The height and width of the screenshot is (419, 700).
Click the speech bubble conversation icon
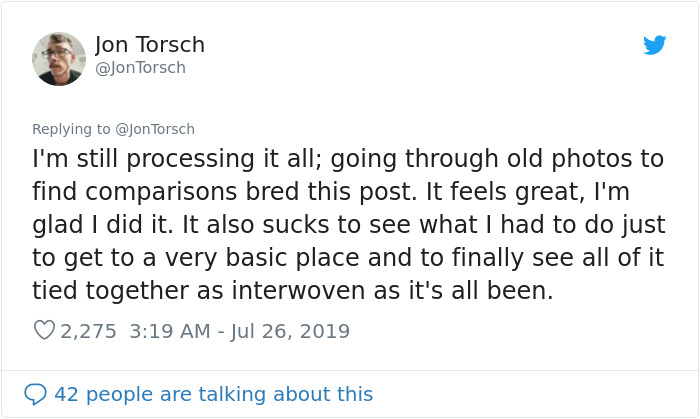(35, 394)
